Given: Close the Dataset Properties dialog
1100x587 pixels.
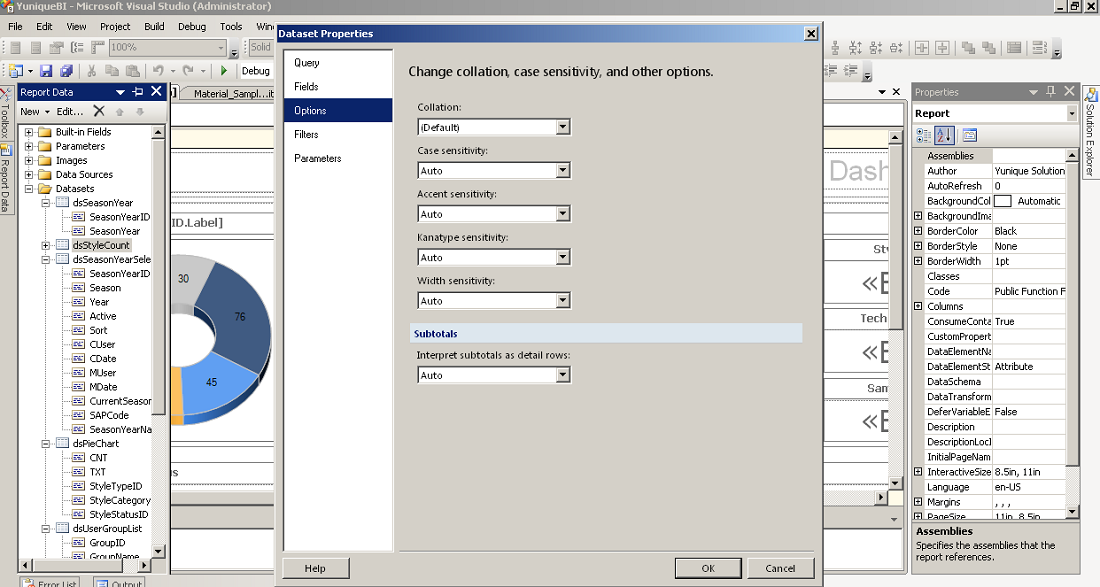Looking at the screenshot, I should pos(811,34).
